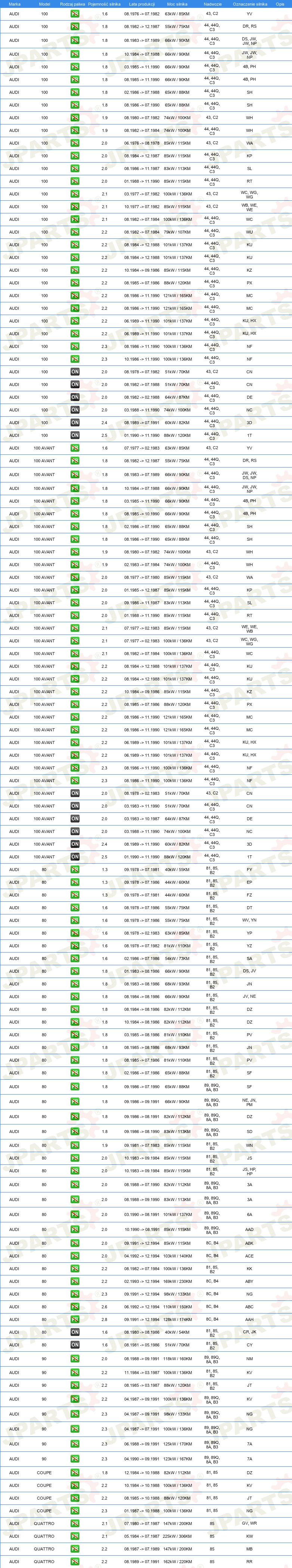Click the '07.1980 -> 07.1987' production years cell
The image size is (292, 1568).
pyautogui.click(x=142, y=1524)
